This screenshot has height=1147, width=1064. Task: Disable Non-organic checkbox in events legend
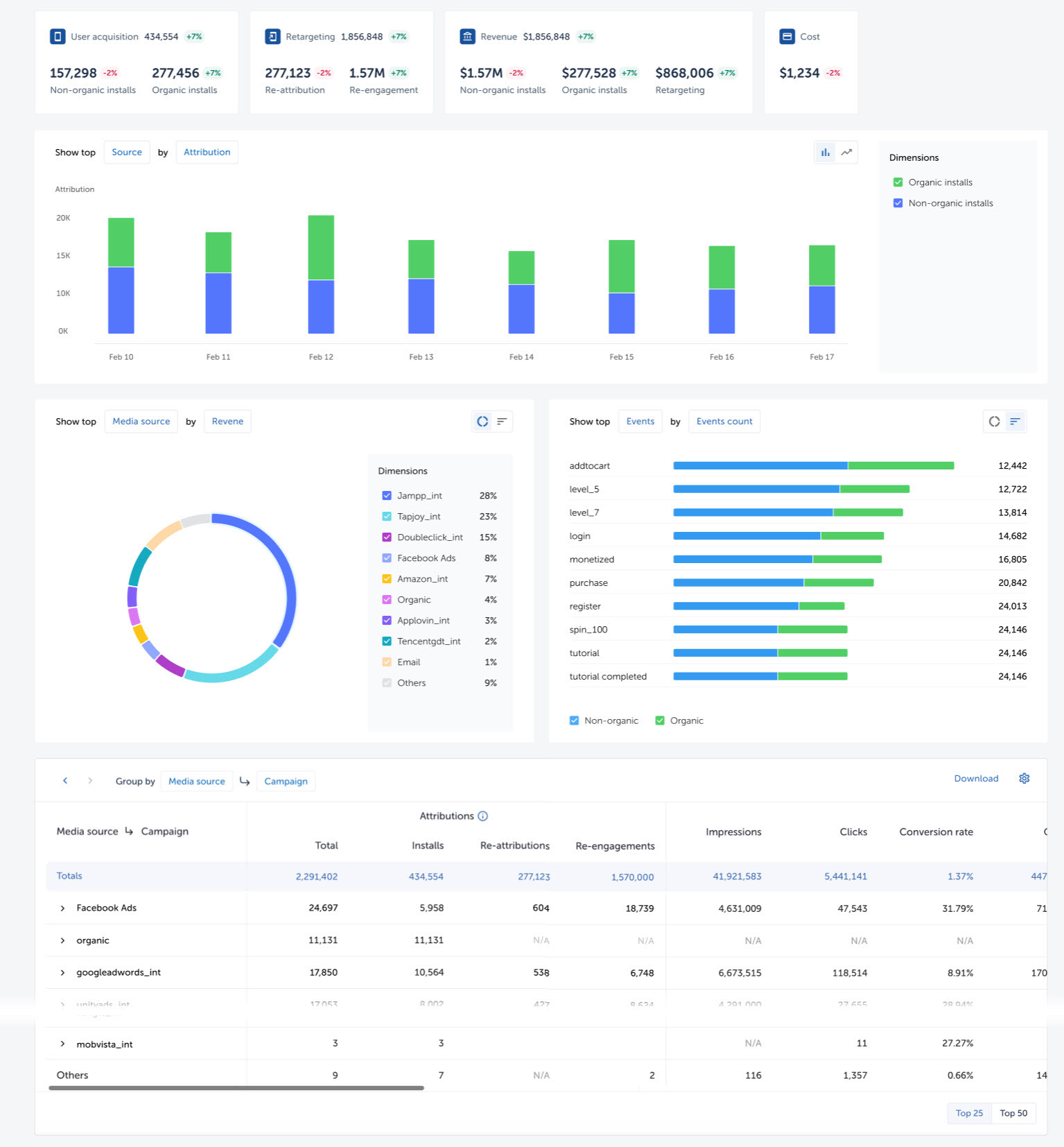pos(574,721)
